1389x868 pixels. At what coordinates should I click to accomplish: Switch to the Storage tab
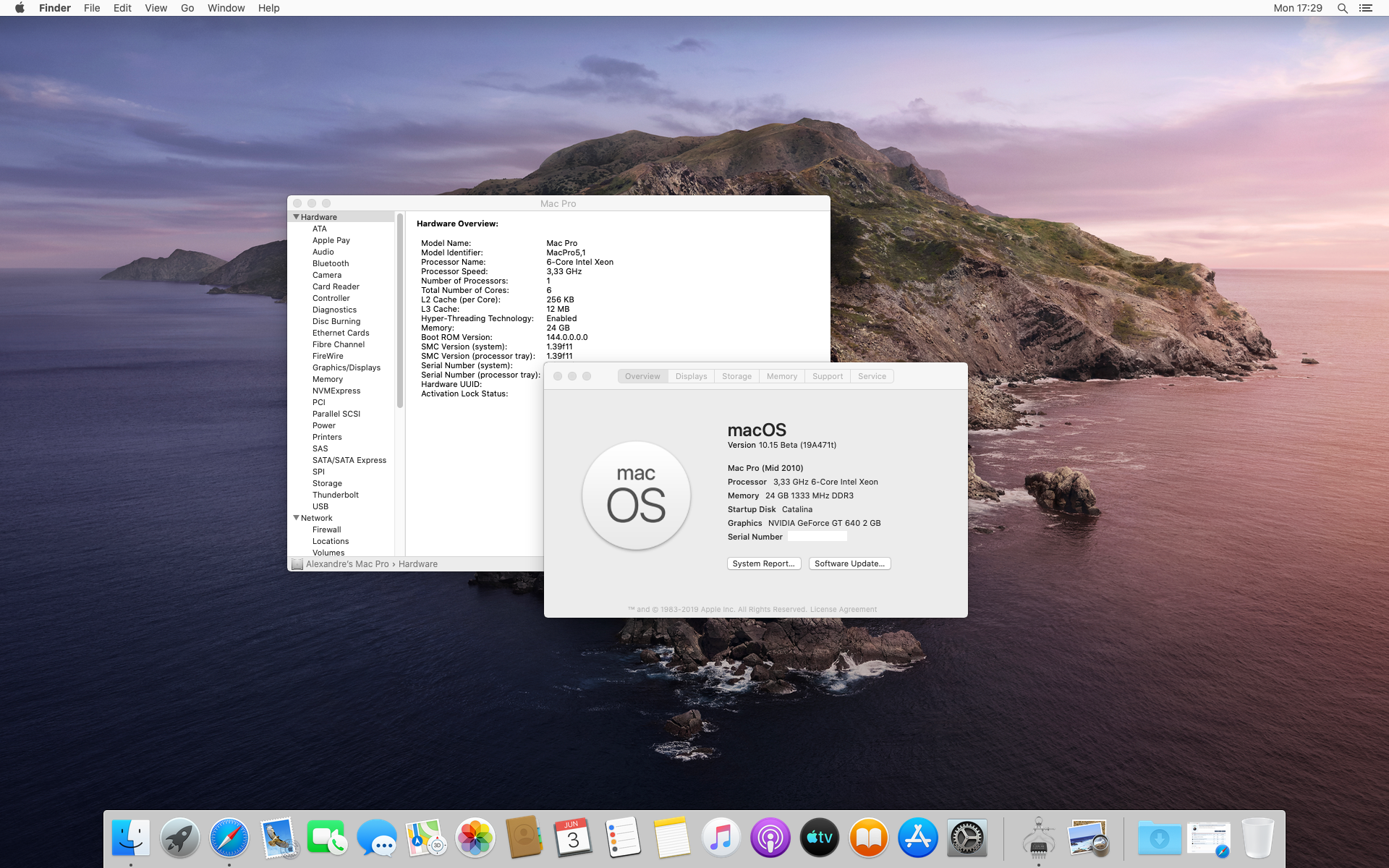[736, 376]
